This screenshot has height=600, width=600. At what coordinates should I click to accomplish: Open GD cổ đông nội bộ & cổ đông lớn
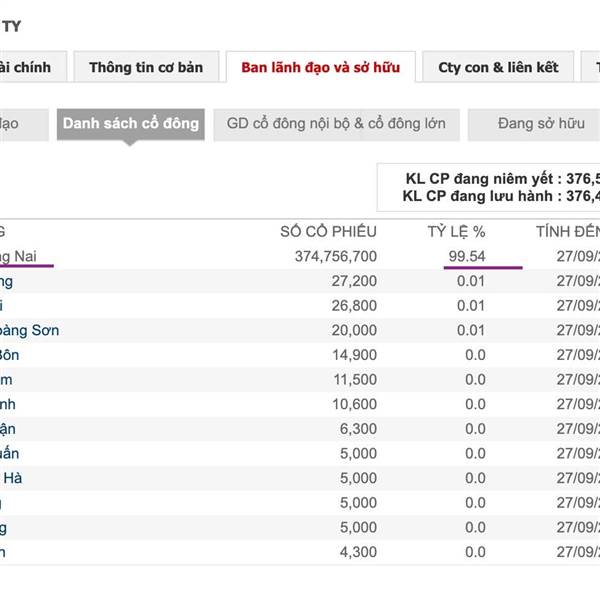[336, 124]
